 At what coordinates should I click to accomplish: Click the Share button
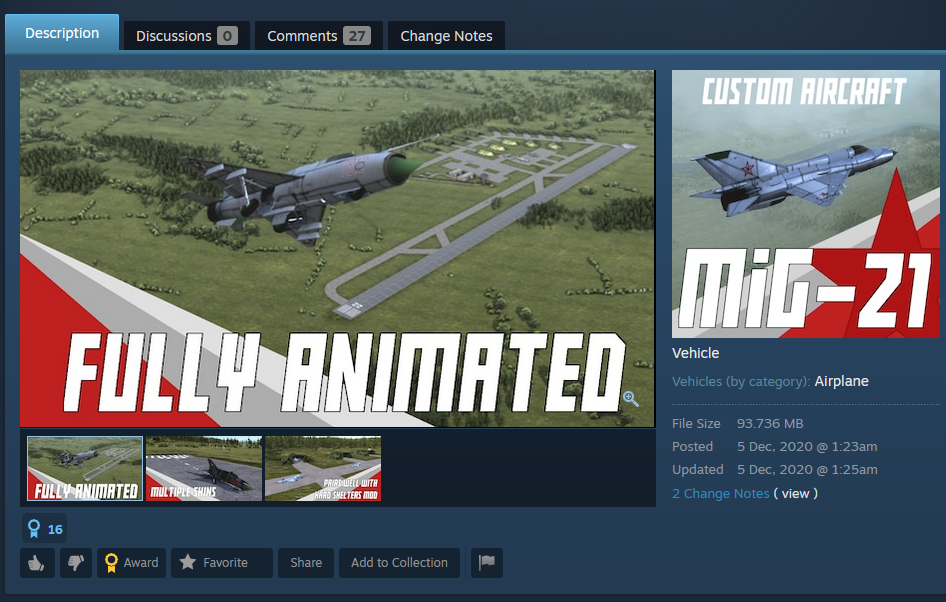(x=306, y=563)
